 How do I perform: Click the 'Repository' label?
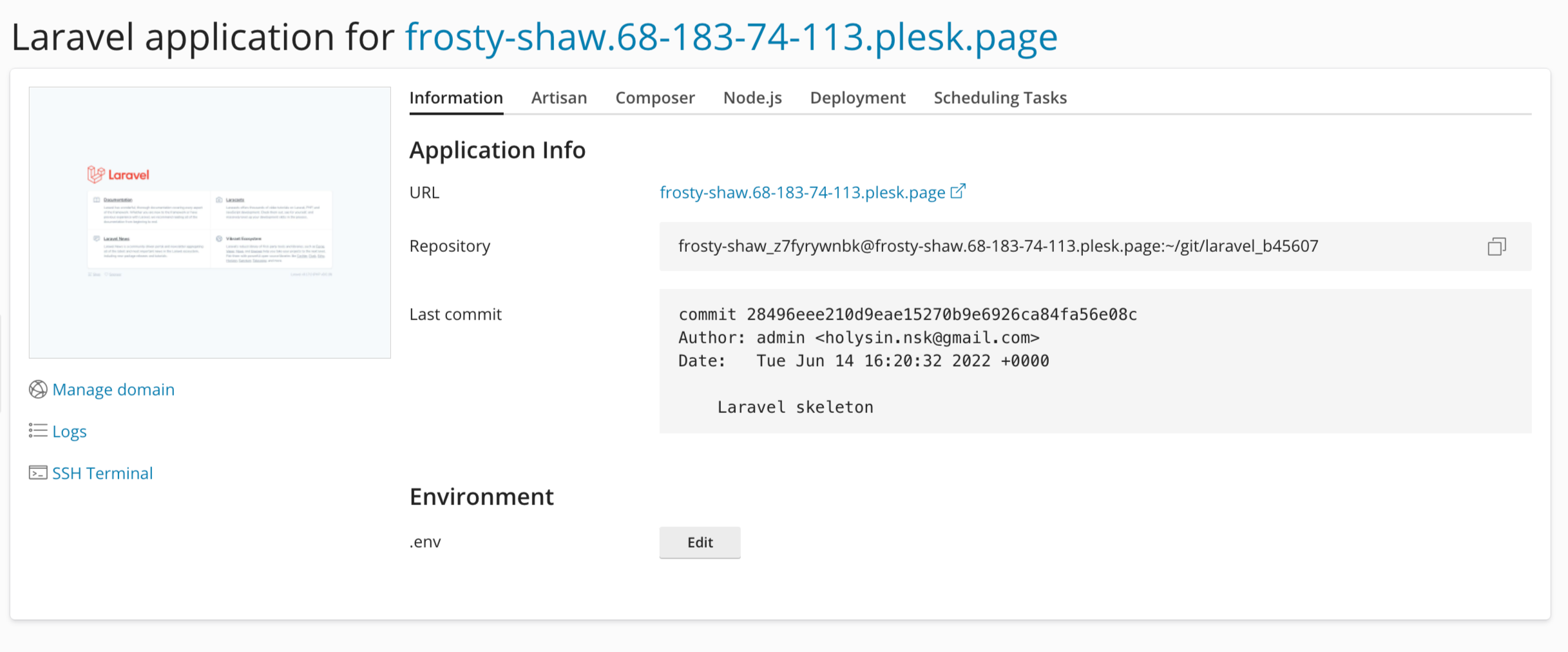(450, 246)
